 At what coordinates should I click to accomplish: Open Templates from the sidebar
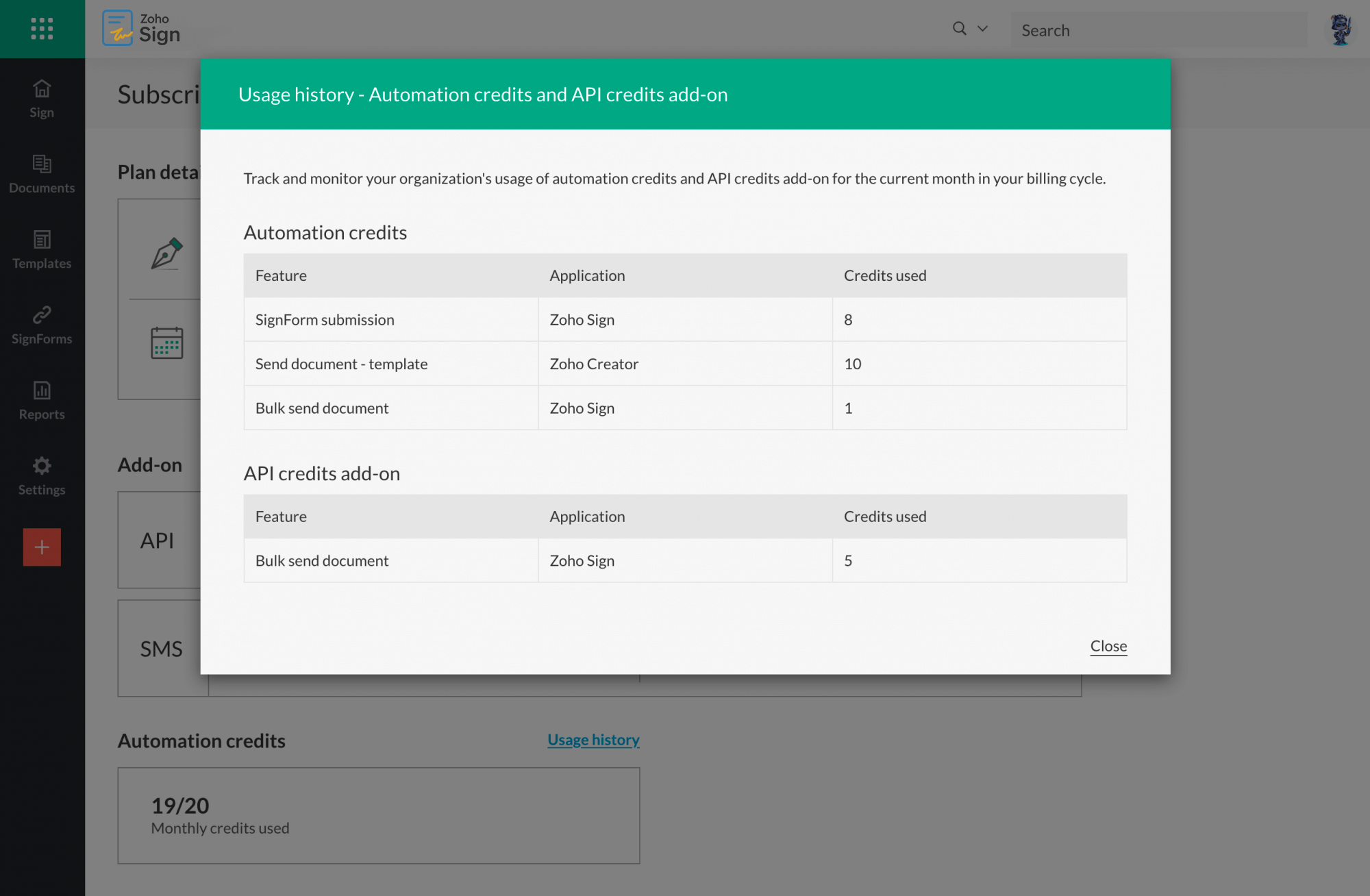42,250
